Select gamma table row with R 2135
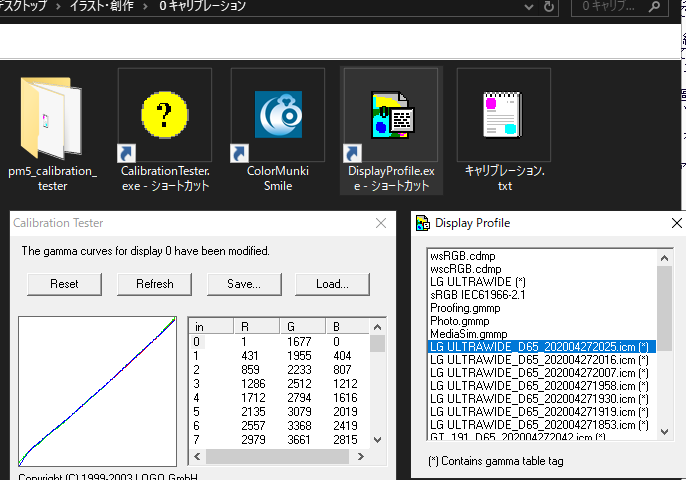The width and height of the screenshot is (686, 480). [279, 412]
